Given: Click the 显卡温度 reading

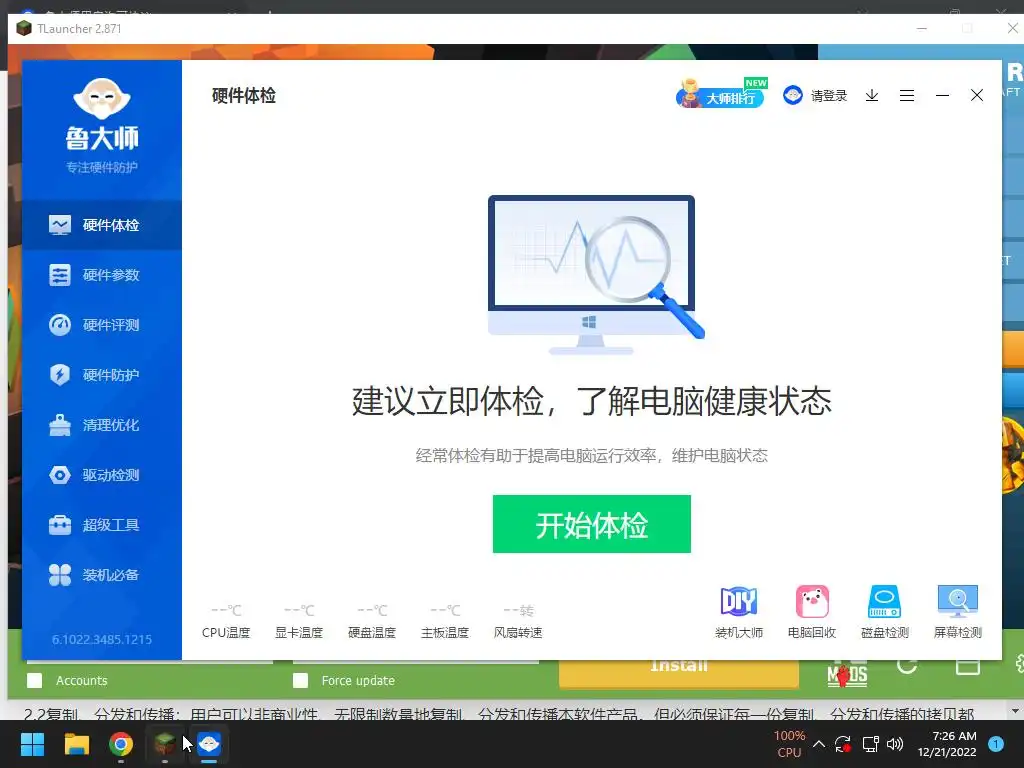Looking at the screenshot, I should (299, 621).
